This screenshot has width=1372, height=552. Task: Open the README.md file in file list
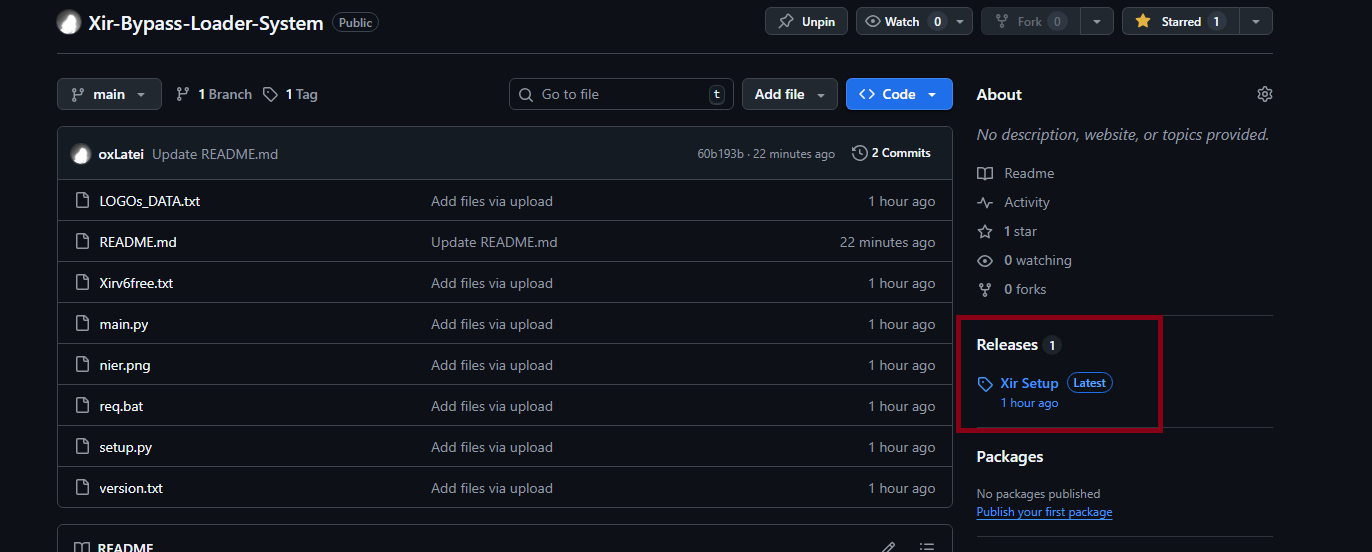pos(138,242)
